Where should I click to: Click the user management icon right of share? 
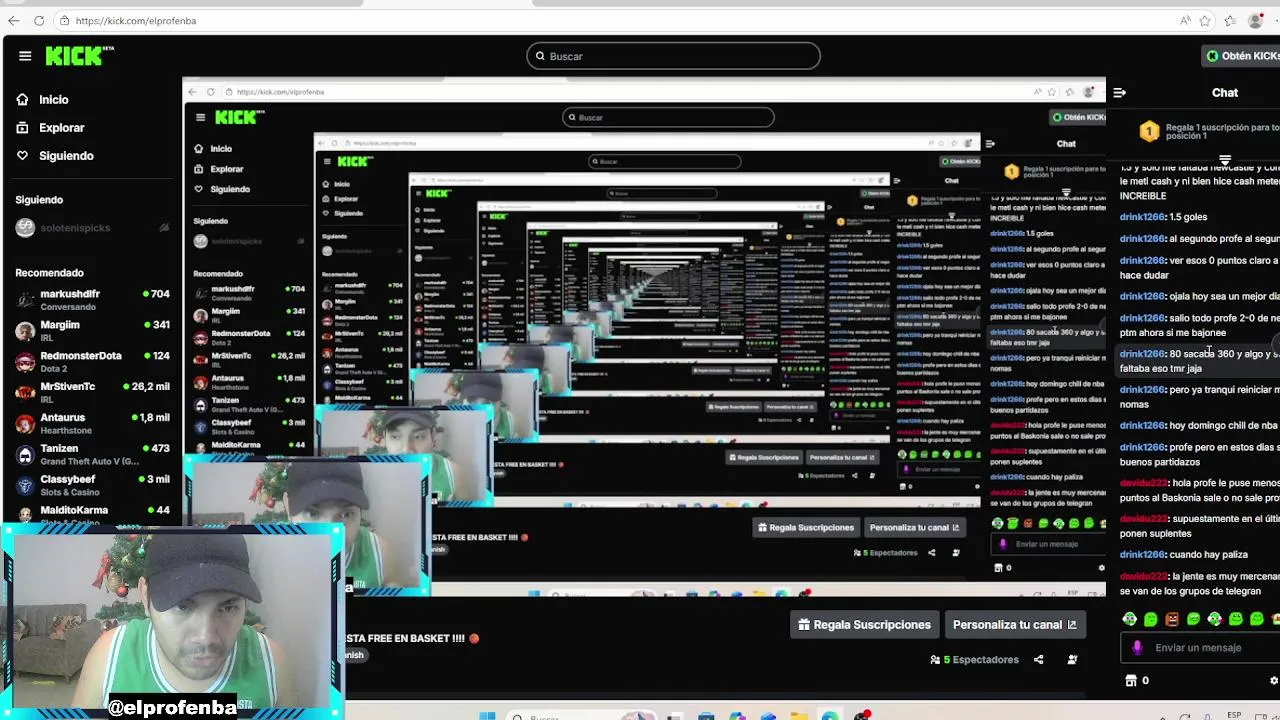click(1072, 660)
